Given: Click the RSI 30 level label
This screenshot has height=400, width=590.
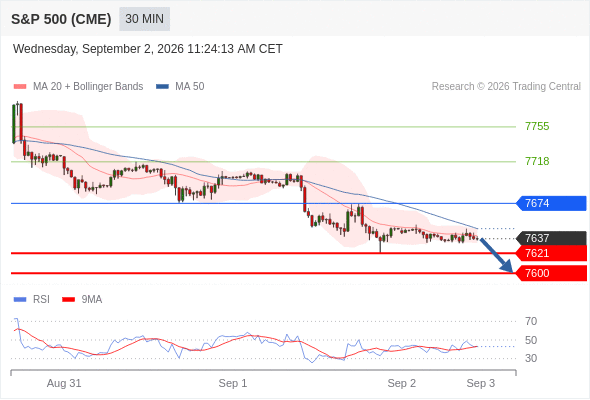Looking at the screenshot, I should [531, 358].
